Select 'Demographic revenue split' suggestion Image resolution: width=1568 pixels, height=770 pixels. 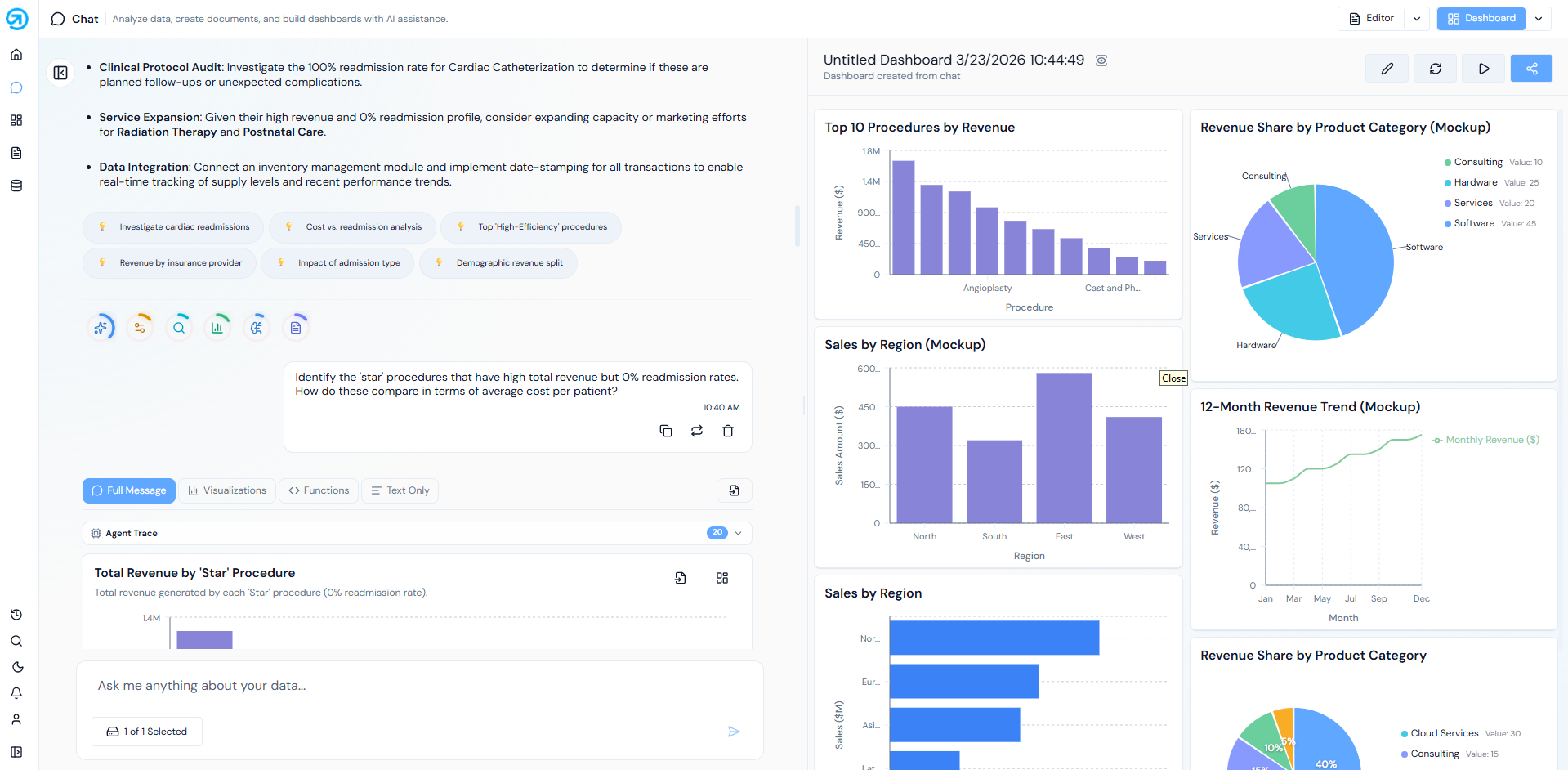point(498,263)
